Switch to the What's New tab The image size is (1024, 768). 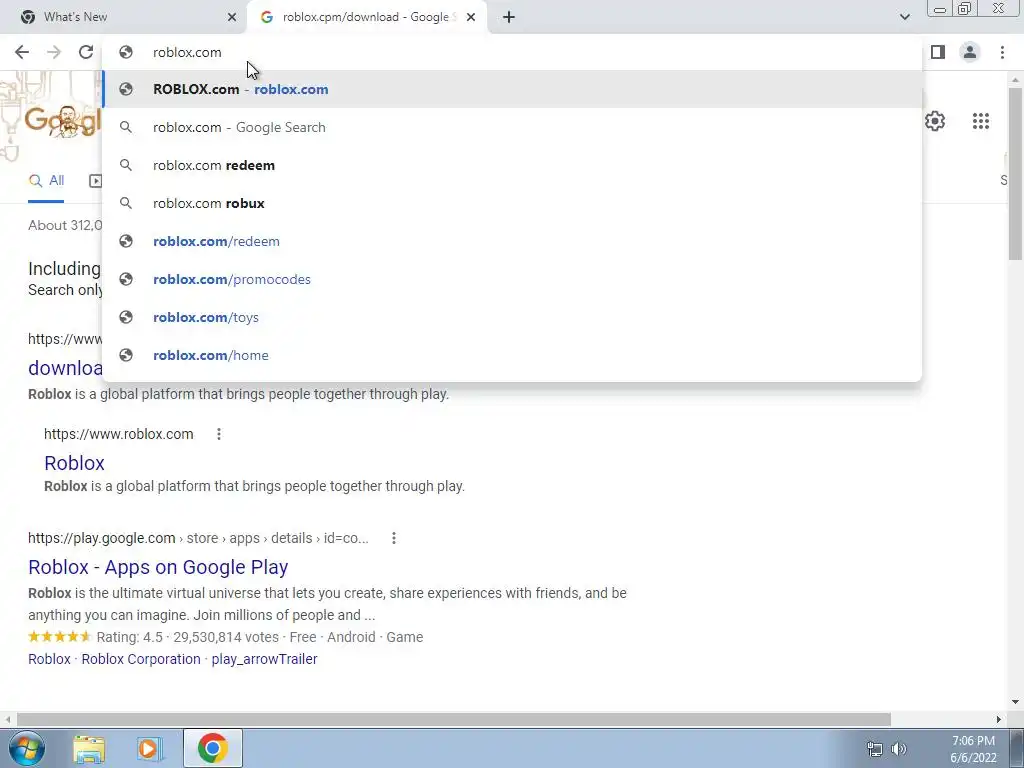pos(123,17)
